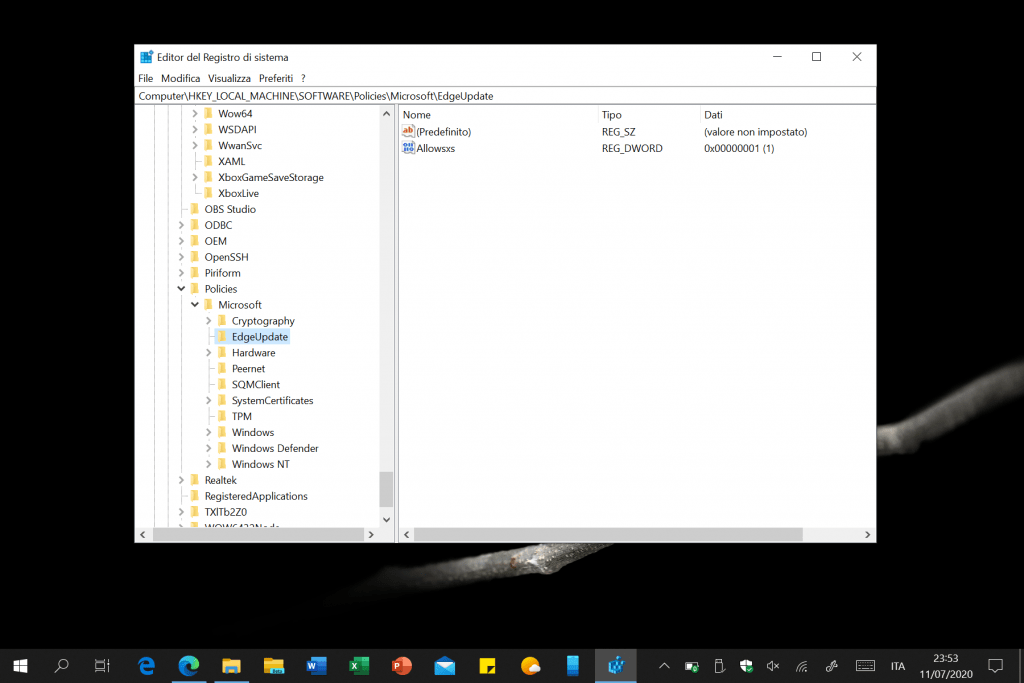Collapse the Policies tree node
This screenshot has height=683, width=1024.
point(181,289)
